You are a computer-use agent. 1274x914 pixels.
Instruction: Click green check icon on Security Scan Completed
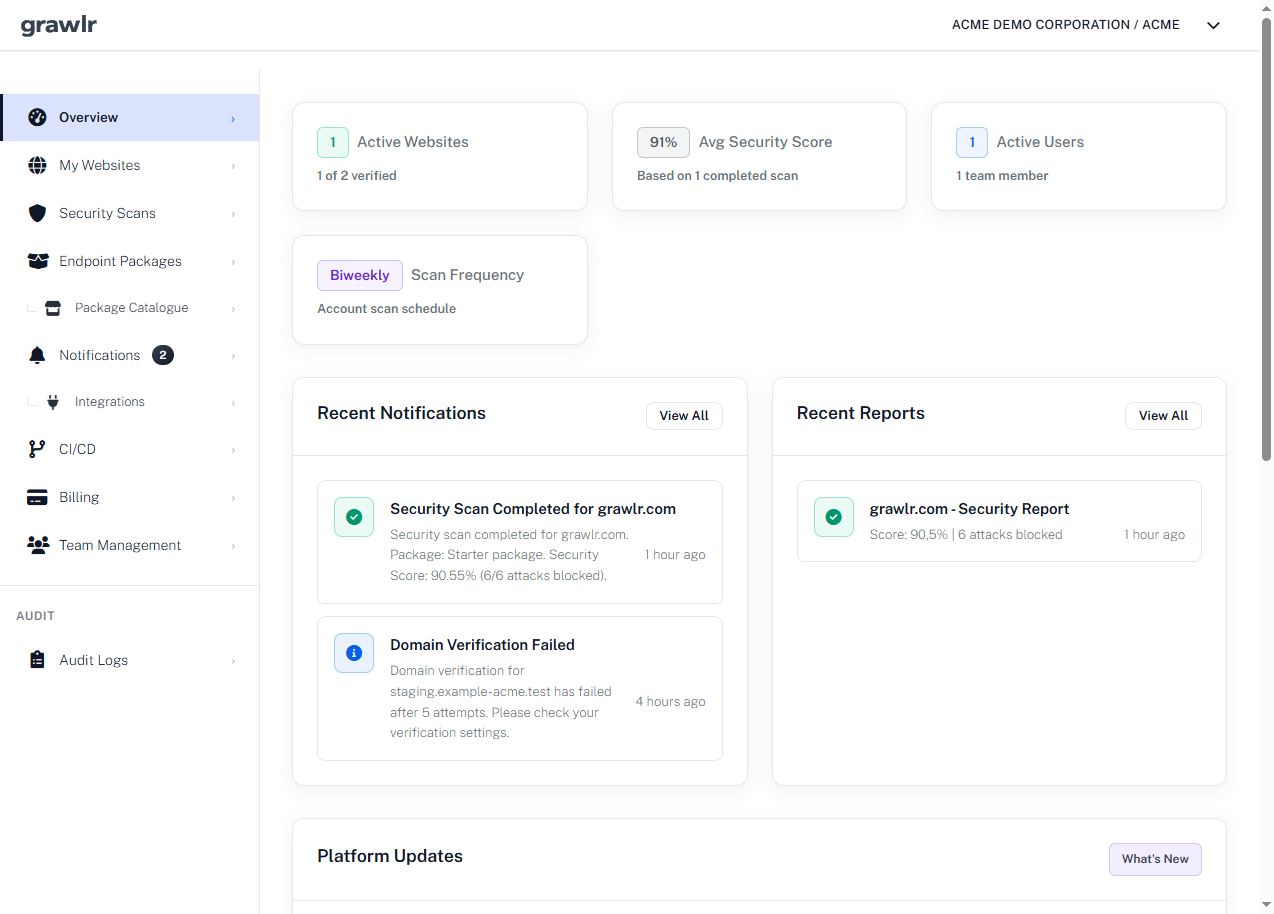tap(354, 517)
